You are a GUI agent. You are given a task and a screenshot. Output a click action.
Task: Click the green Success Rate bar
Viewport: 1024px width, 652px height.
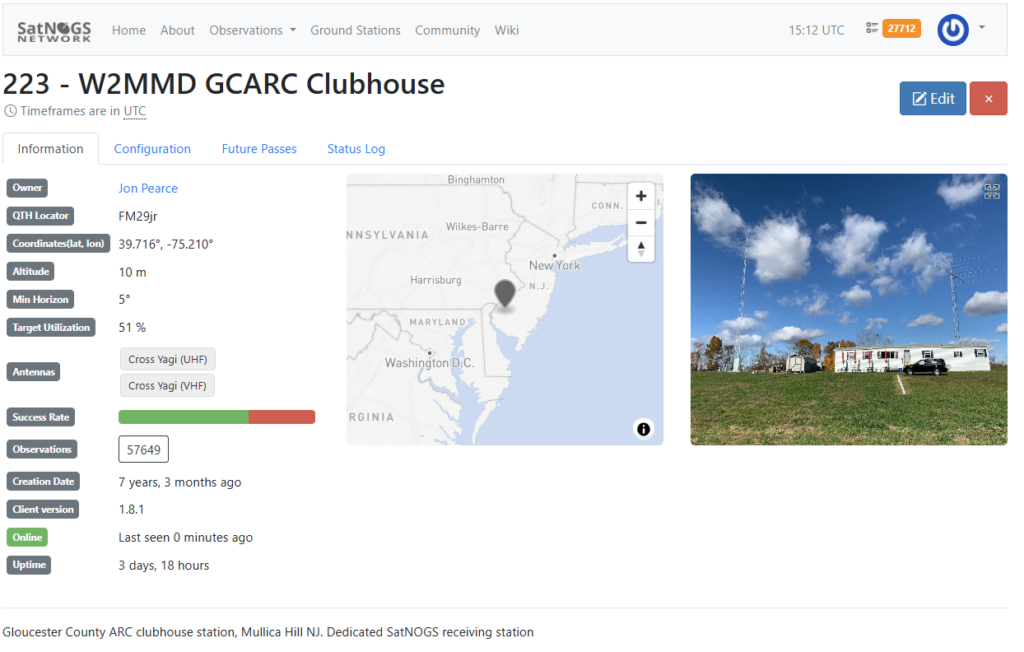pyautogui.click(x=183, y=417)
